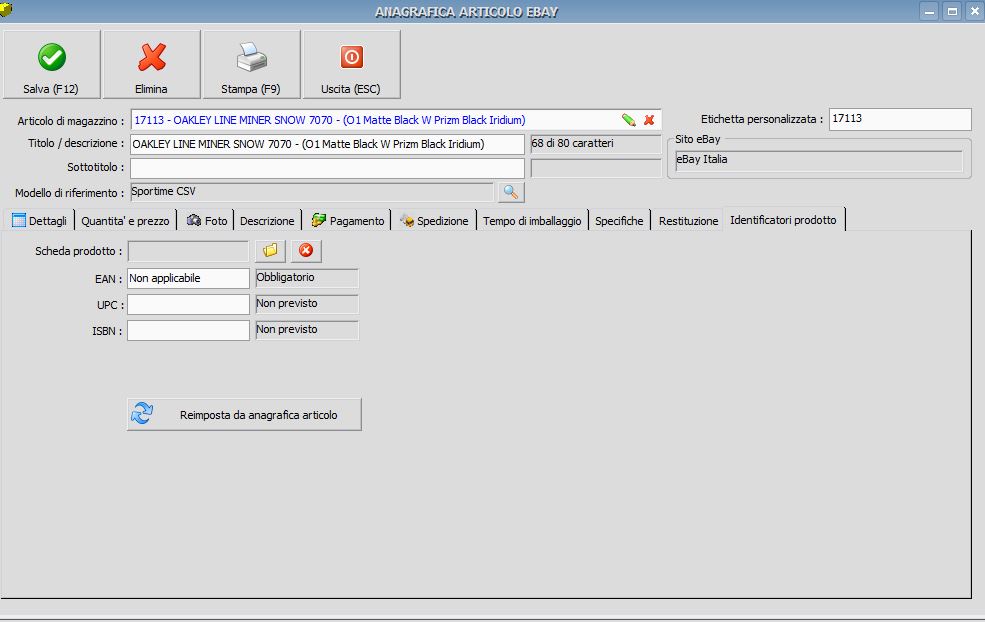Screen dimensions: 985x622
Task: Open the Foto tab
Action: coord(206,221)
